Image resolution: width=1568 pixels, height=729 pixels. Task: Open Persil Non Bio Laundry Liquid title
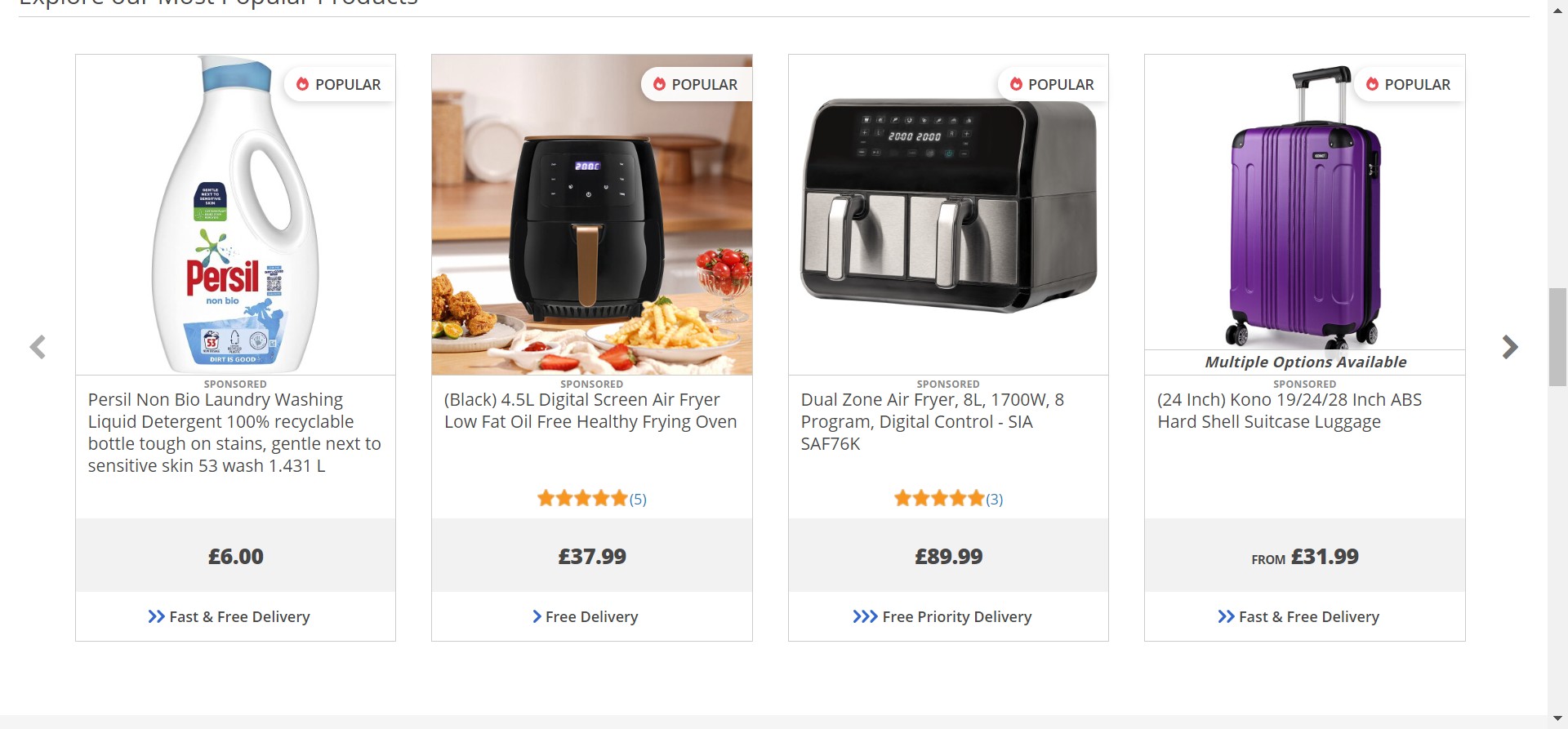click(234, 433)
